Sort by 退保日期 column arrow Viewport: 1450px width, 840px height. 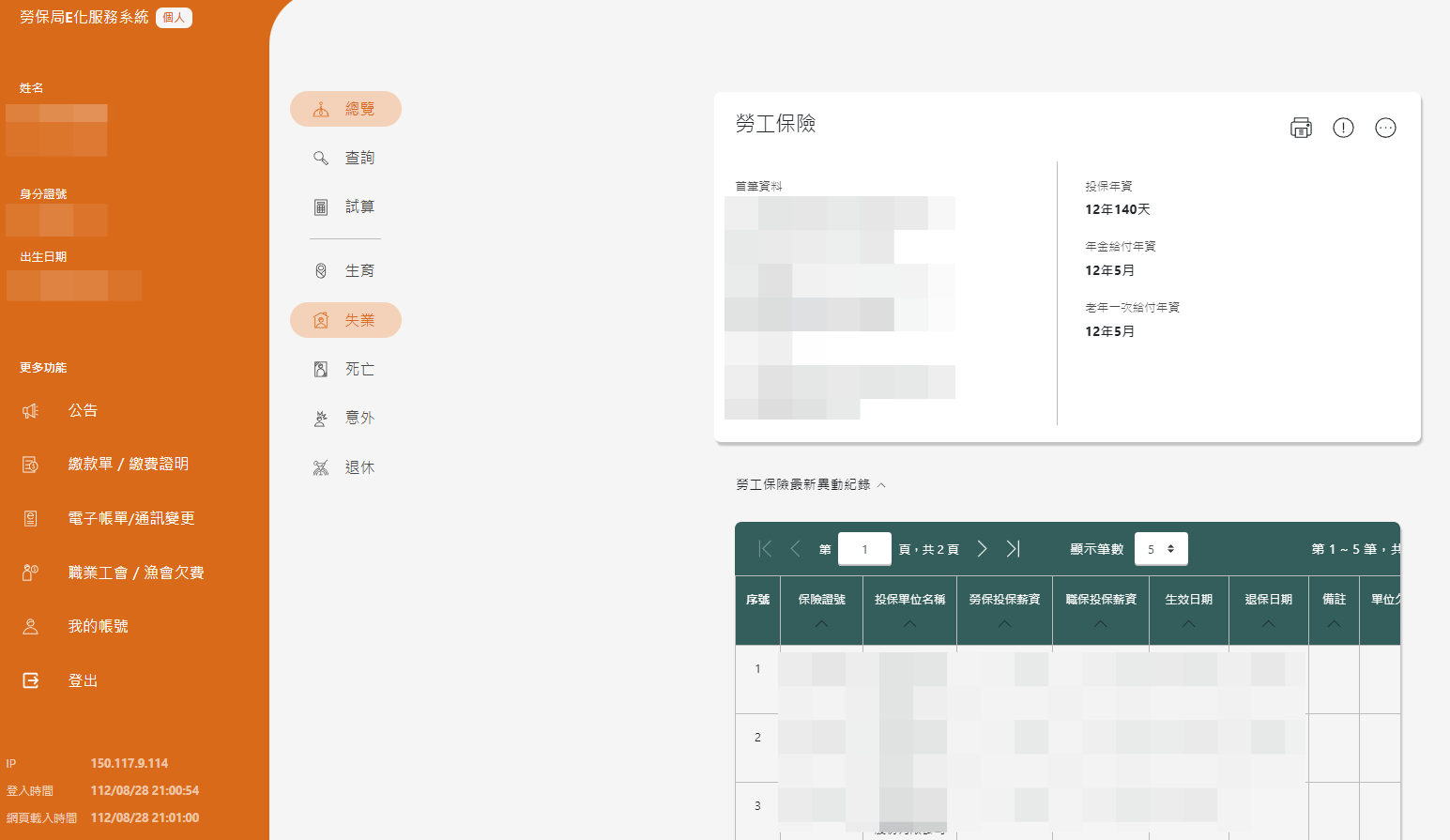1268,624
